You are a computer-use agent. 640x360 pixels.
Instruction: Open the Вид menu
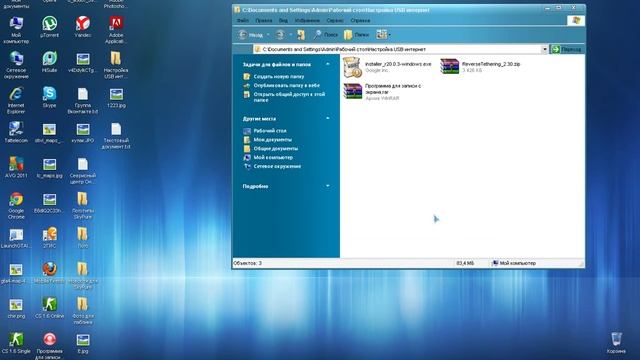[283, 20]
